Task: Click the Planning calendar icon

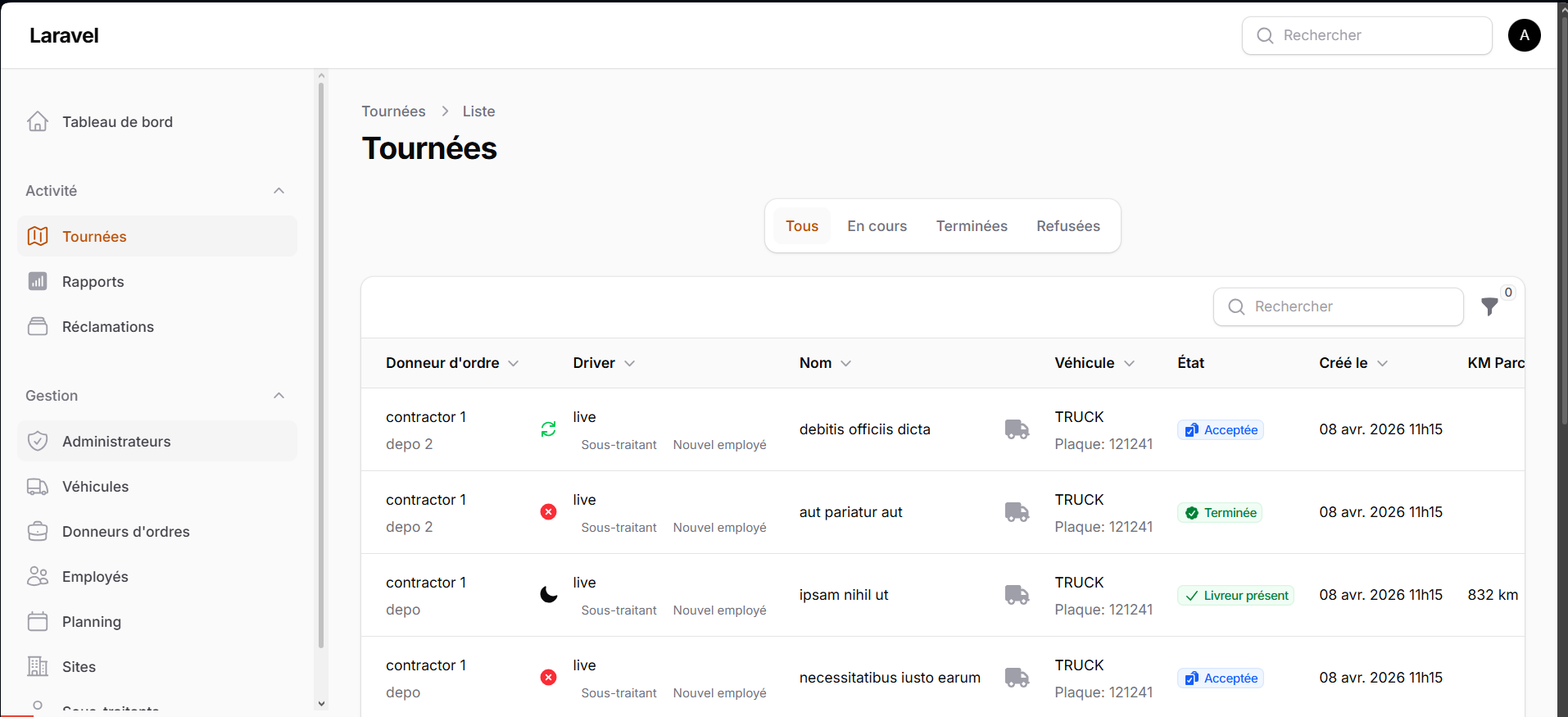Action: (38, 621)
